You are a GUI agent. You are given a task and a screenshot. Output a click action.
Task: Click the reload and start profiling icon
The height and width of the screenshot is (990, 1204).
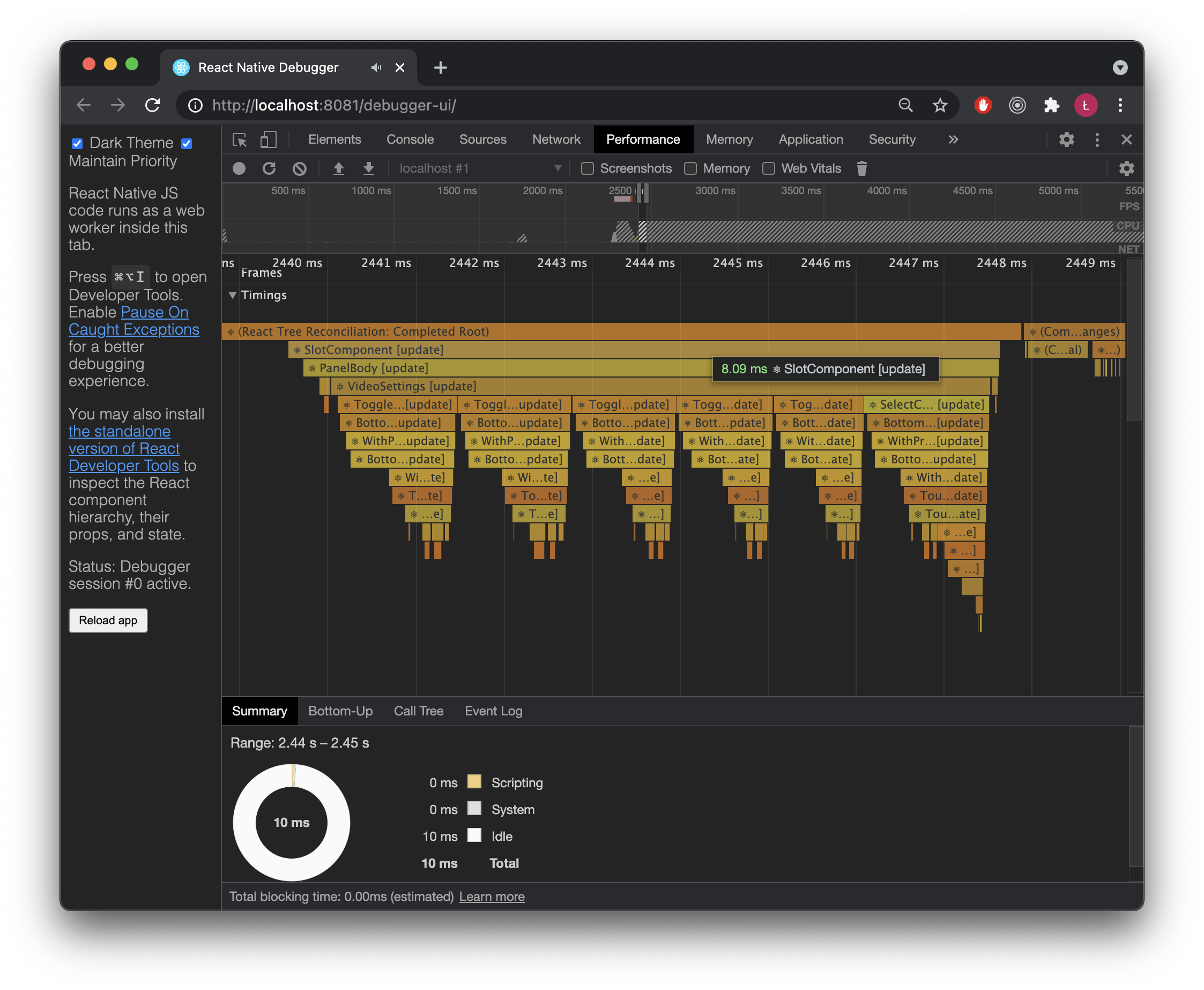tap(269, 168)
